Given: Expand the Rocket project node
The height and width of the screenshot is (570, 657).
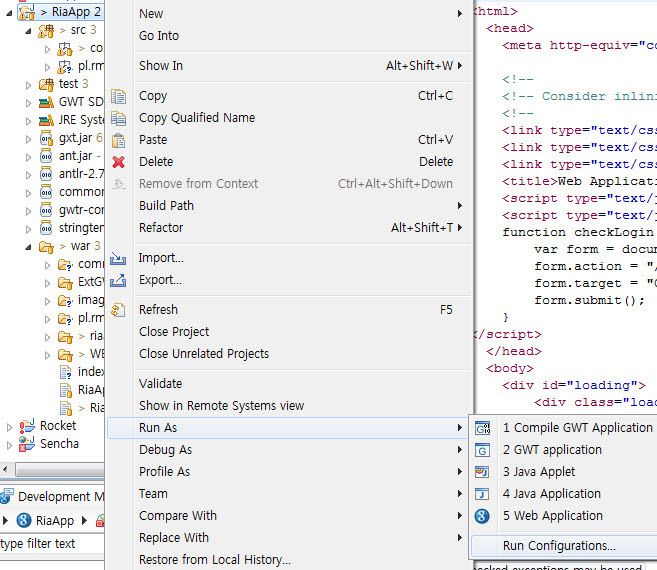Looking at the screenshot, I should point(9,427).
